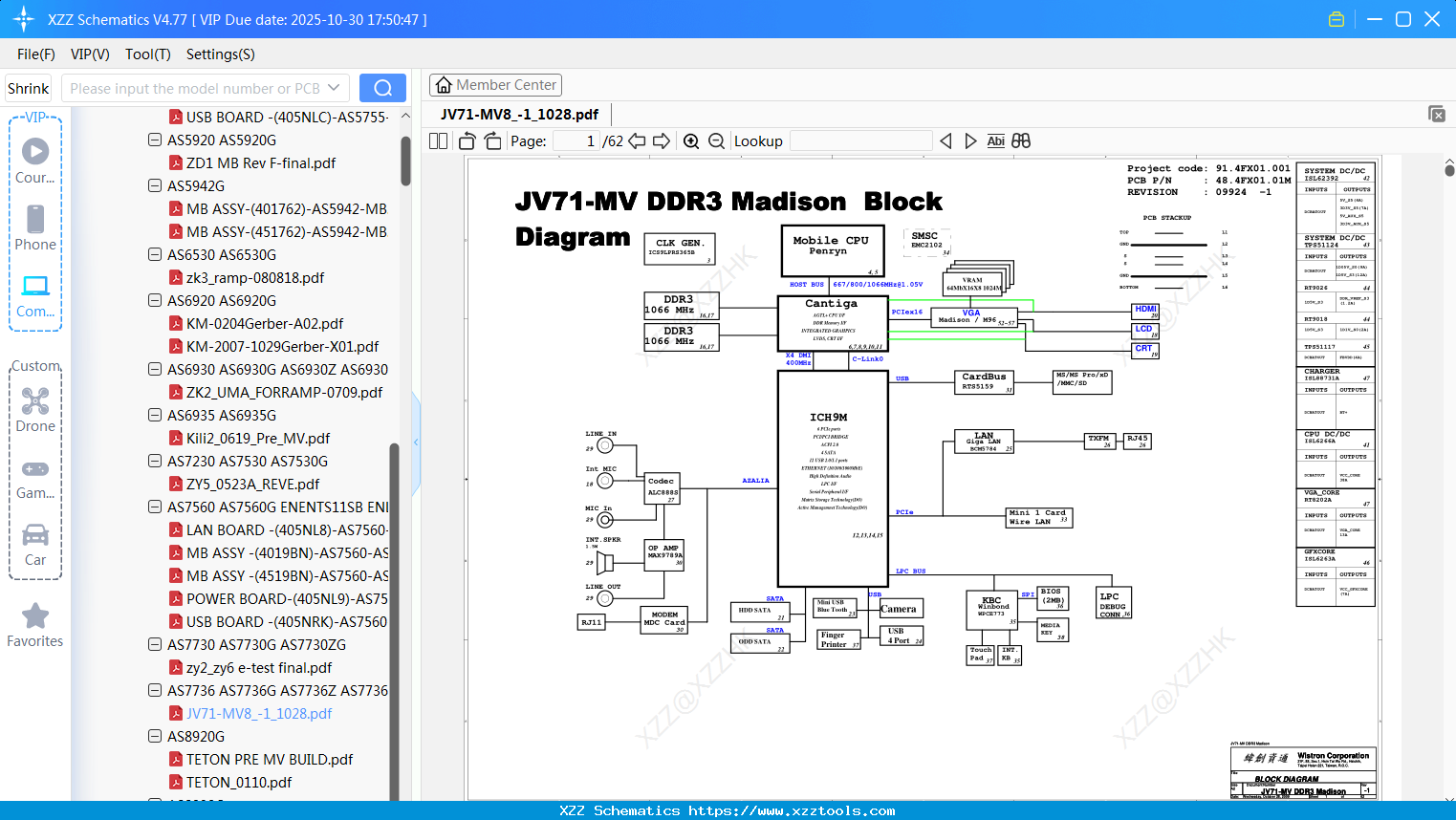Toggle the Abi text match option
This screenshot has width=1456, height=820.
[x=995, y=140]
